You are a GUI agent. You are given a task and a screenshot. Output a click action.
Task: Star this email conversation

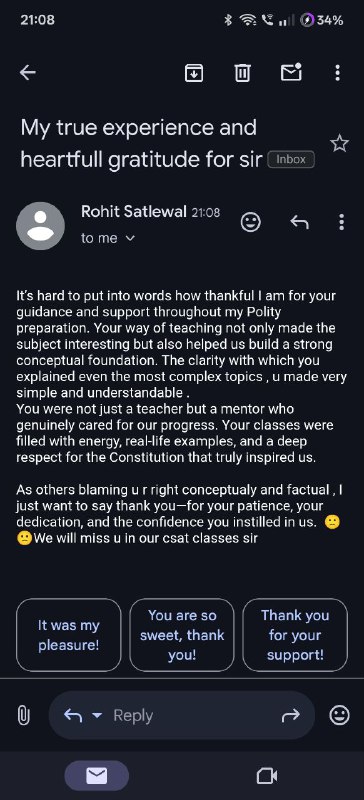point(339,144)
